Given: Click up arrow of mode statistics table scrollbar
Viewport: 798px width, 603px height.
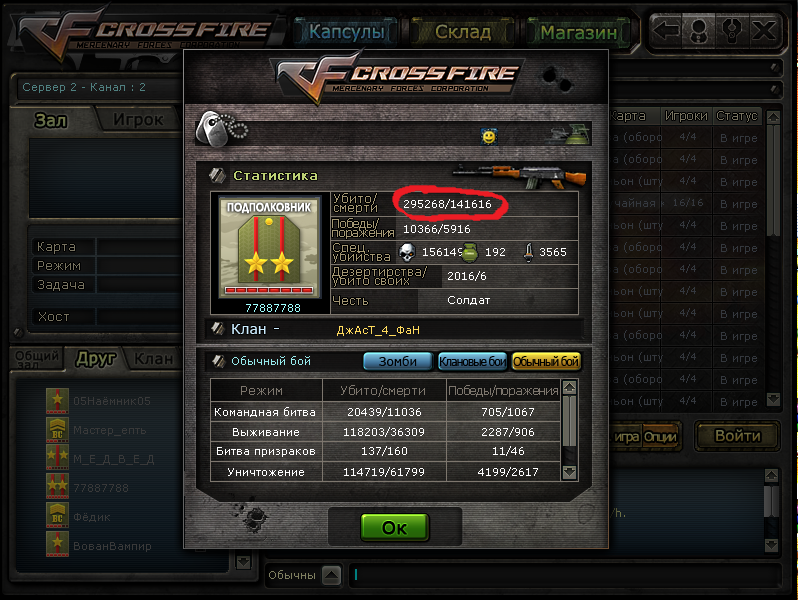Looking at the screenshot, I should pyautogui.click(x=569, y=388).
